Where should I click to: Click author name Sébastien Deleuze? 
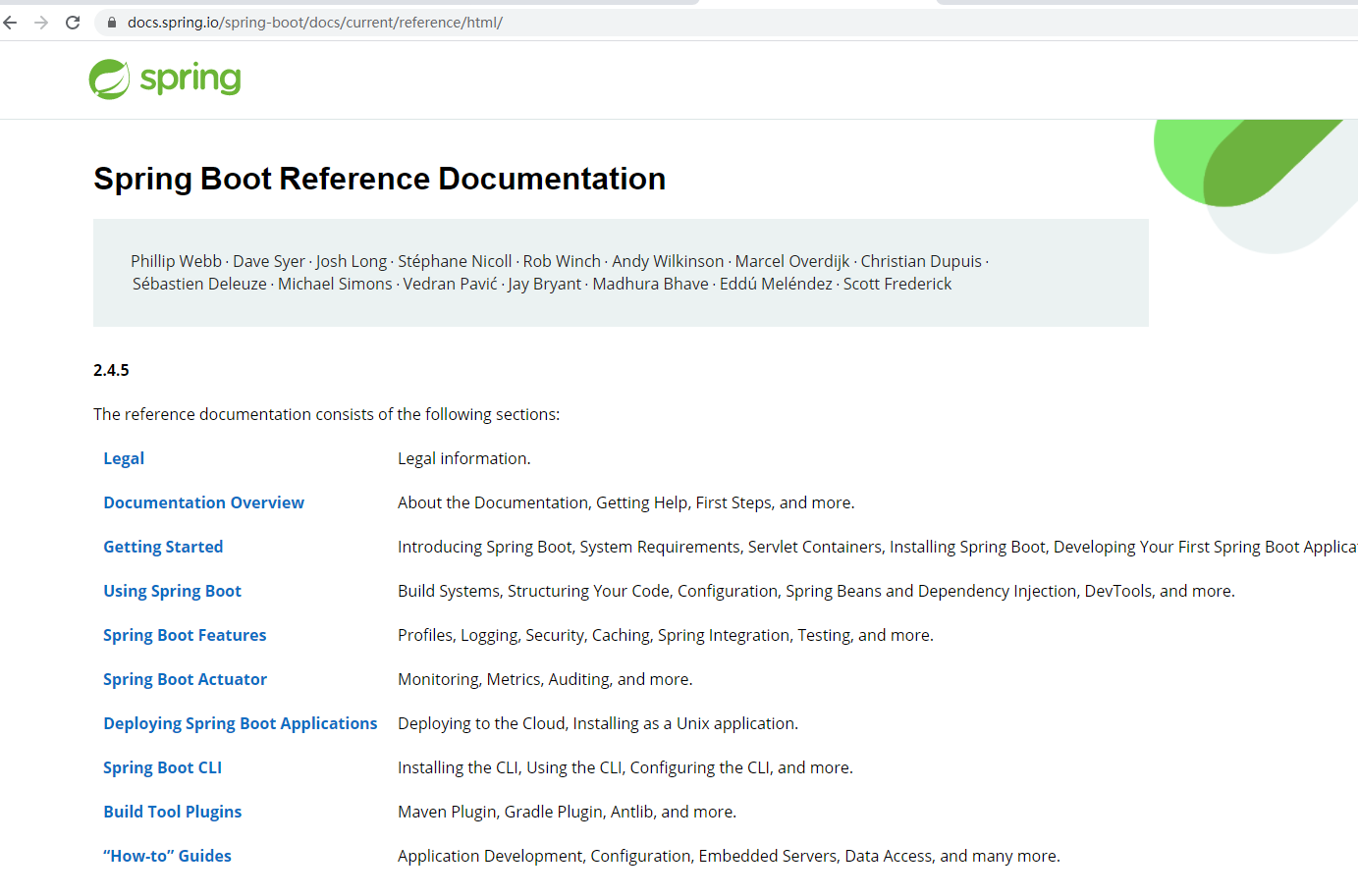point(199,284)
